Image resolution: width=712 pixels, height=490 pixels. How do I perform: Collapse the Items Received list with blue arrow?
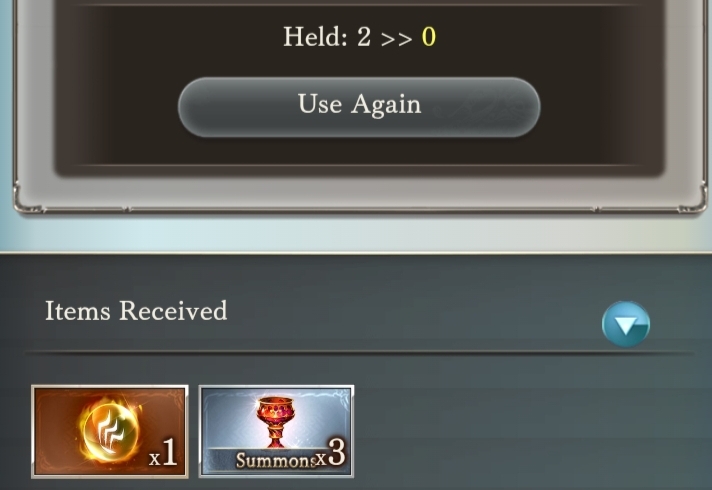click(x=626, y=324)
